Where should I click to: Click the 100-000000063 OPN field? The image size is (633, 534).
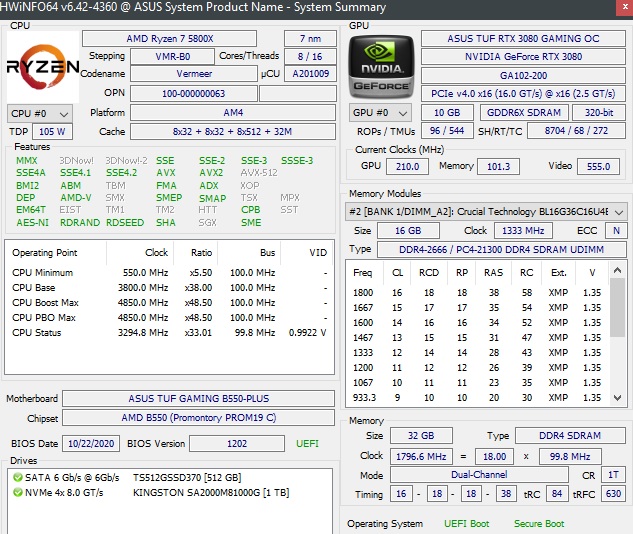pyautogui.click(x=194, y=94)
